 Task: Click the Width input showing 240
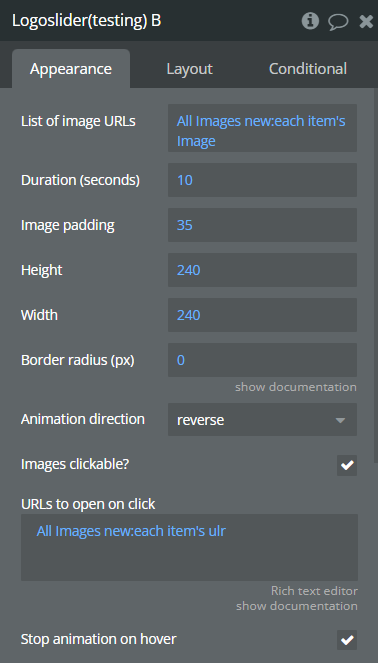pos(262,315)
